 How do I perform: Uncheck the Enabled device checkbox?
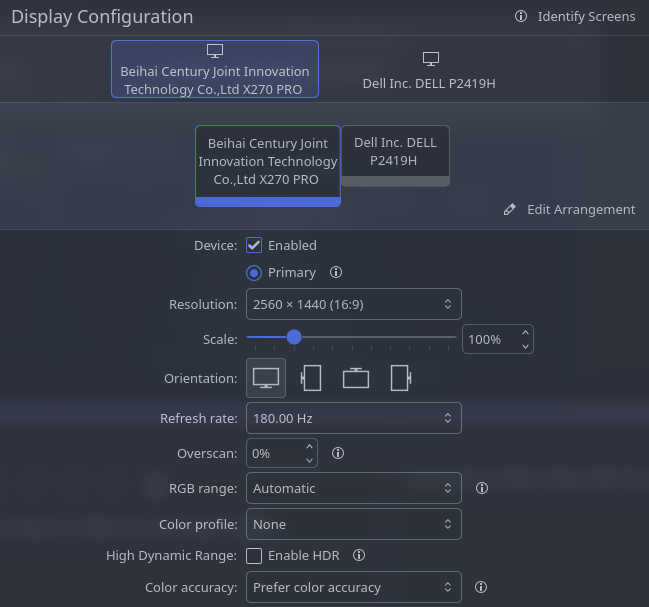click(254, 245)
